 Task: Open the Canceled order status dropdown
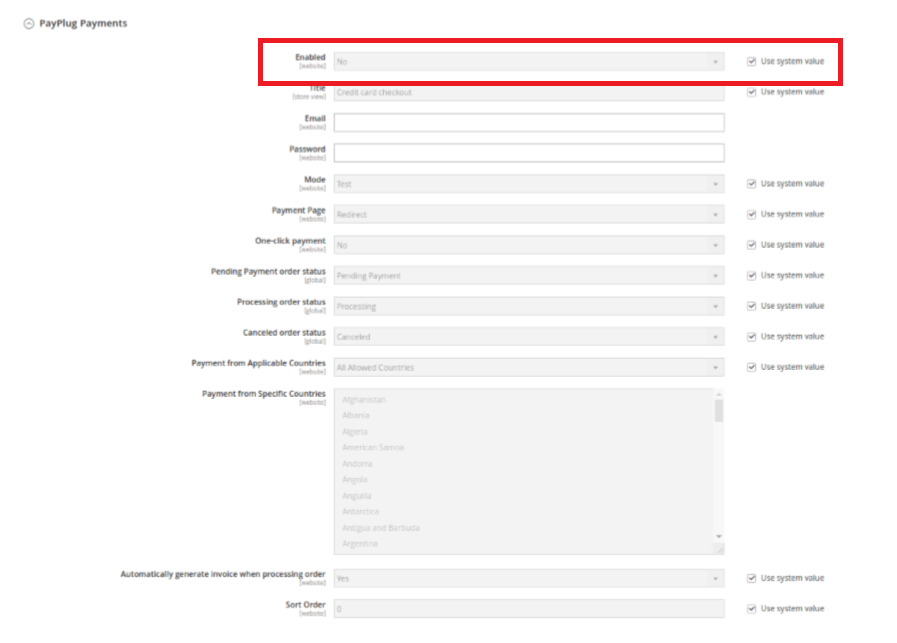click(x=529, y=336)
